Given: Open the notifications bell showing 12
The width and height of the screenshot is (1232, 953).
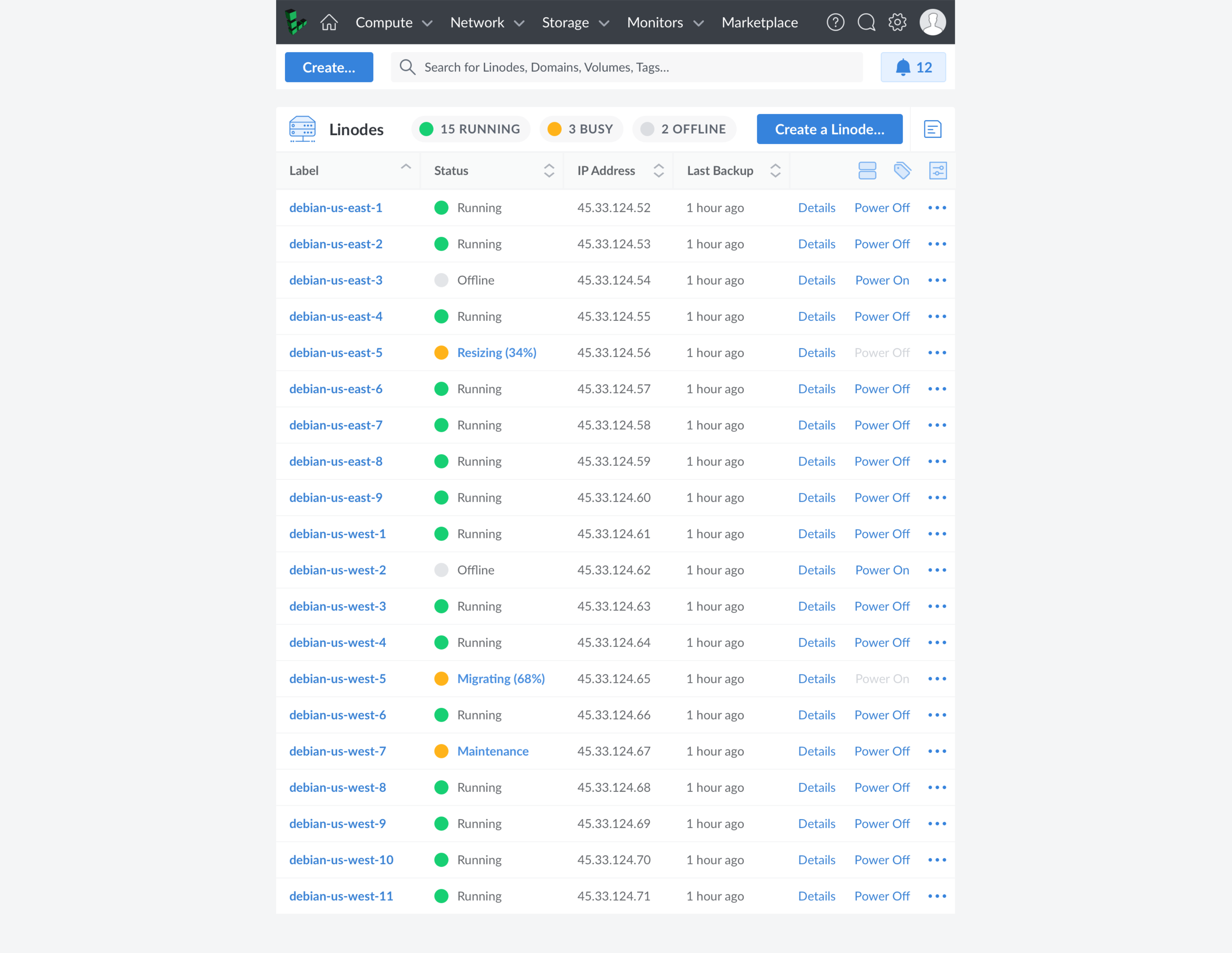Looking at the screenshot, I should pyautogui.click(x=913, y=67).
